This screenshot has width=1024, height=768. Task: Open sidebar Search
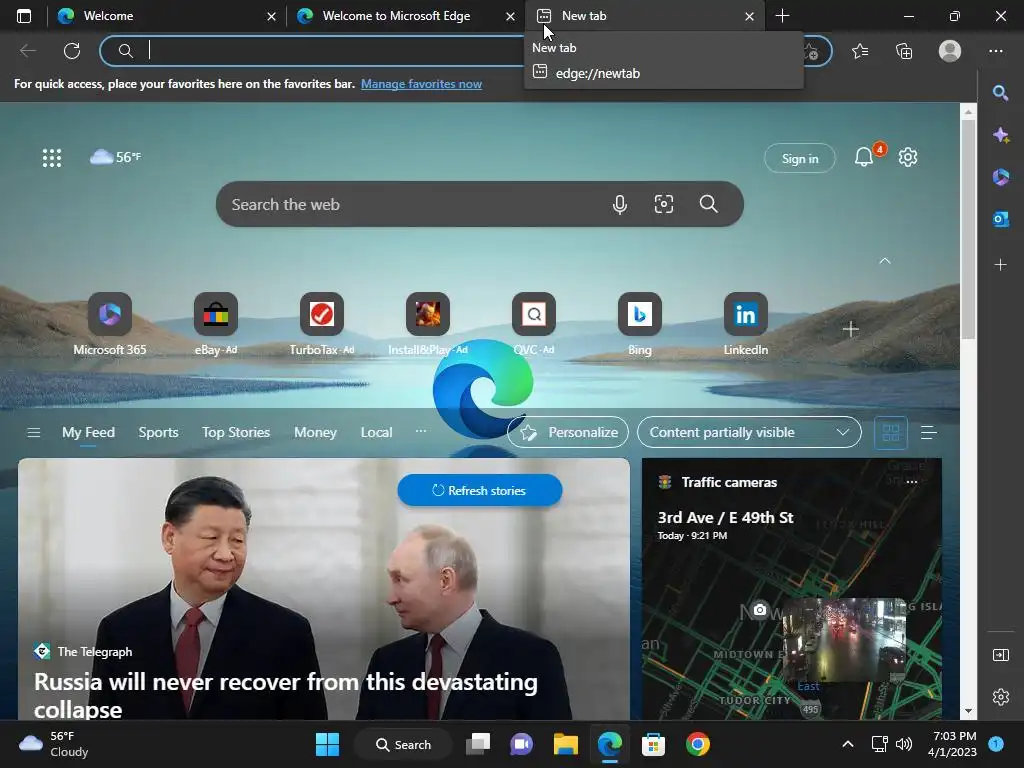1000,93
